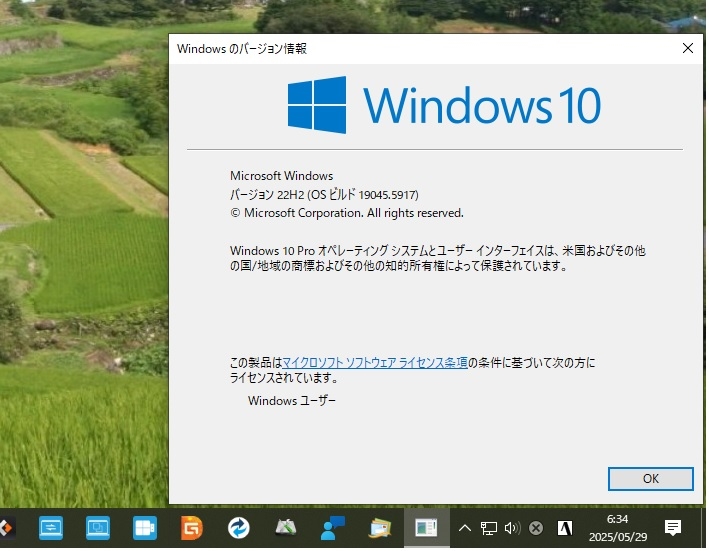The width and height of the screenshot is (709, 551).
Task: Click the Show desktop strip at the taskbar end
Action: (x=706, y=530)
